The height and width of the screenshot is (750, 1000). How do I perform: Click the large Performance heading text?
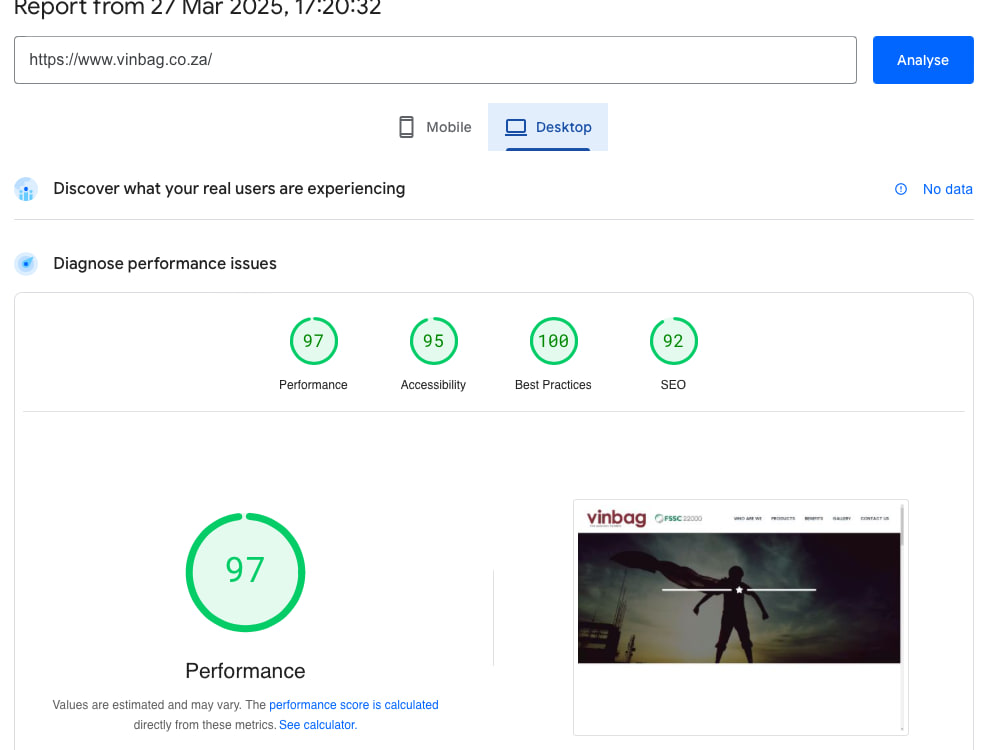tap(245, 671)
